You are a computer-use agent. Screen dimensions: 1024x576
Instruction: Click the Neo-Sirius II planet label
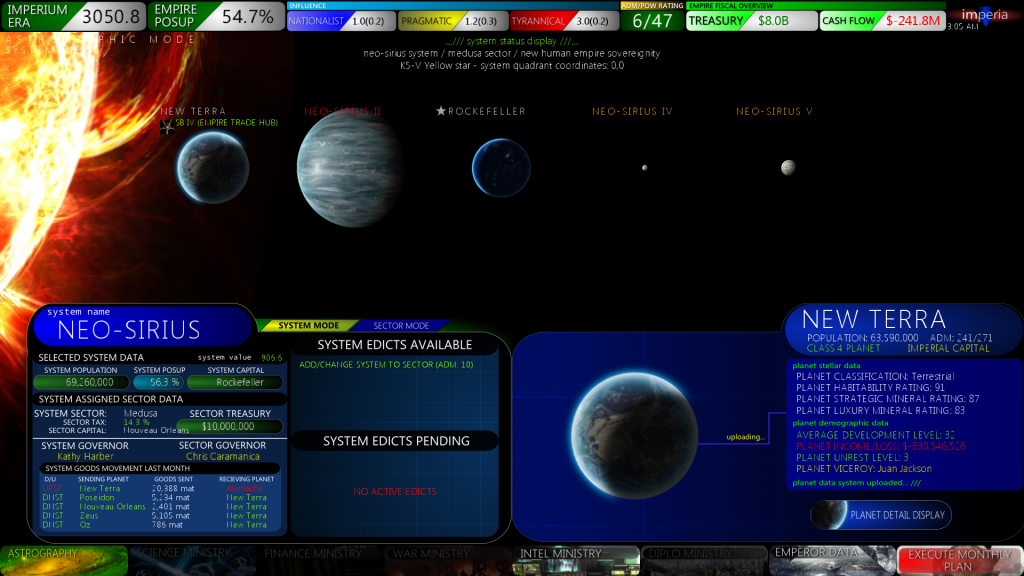[342, 111]
